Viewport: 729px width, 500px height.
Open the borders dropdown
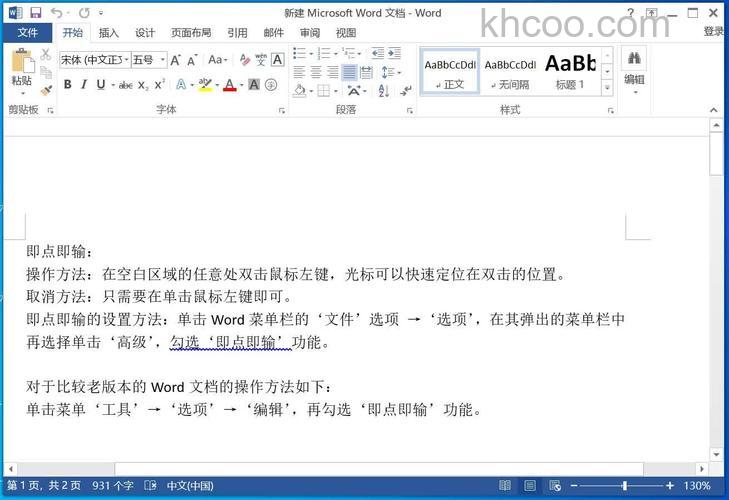pyautogui.click(x=336, y=91)
